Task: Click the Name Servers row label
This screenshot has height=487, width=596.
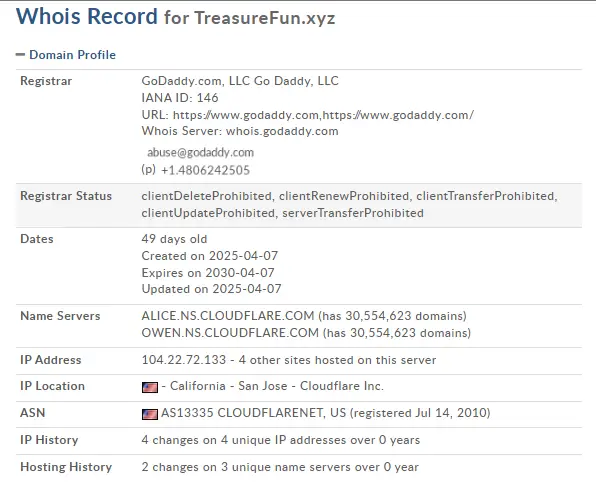Action: 60,316
